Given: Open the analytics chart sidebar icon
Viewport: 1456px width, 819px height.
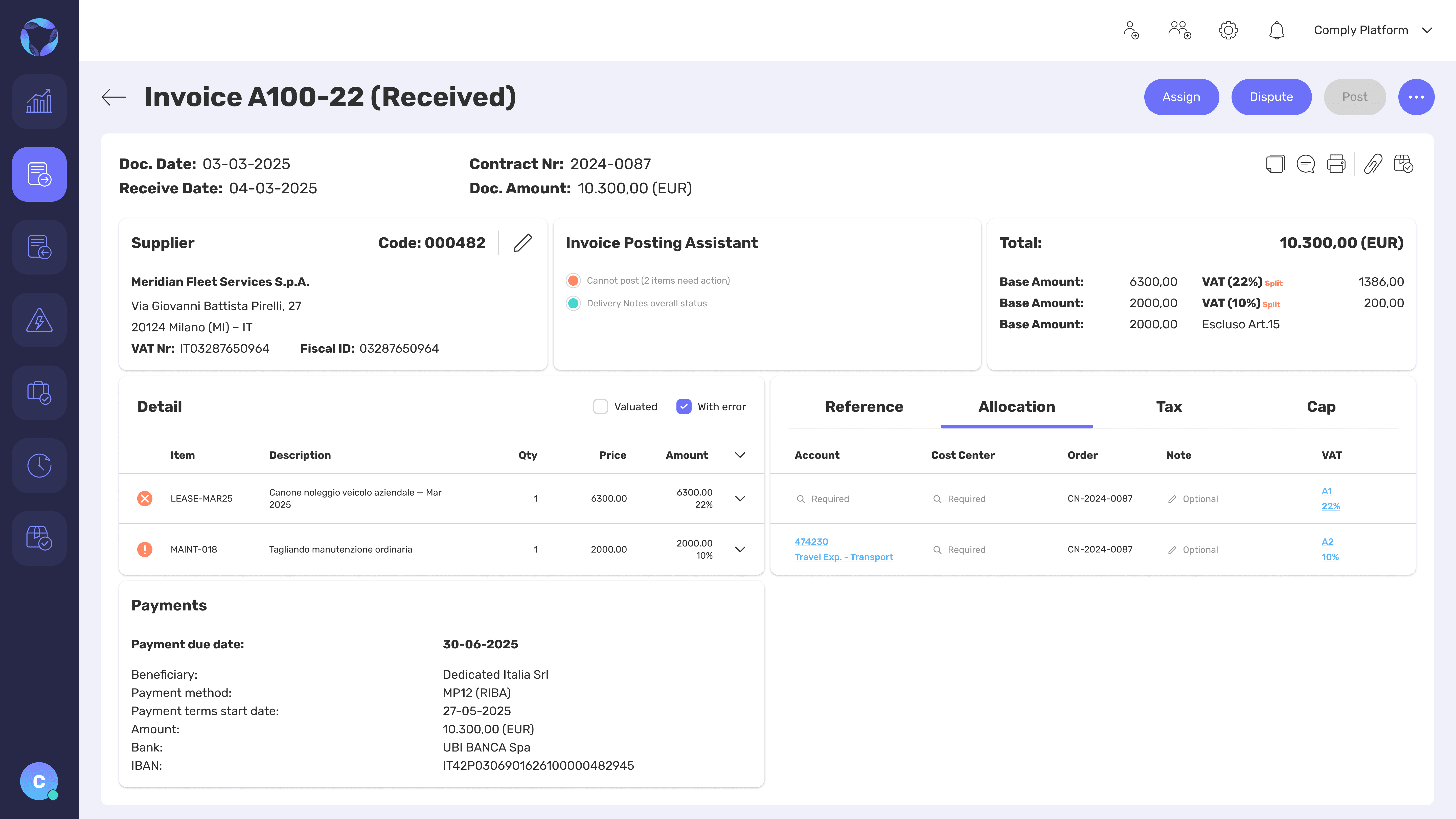Looking at the screenshot, I should [x=39, y=101].
